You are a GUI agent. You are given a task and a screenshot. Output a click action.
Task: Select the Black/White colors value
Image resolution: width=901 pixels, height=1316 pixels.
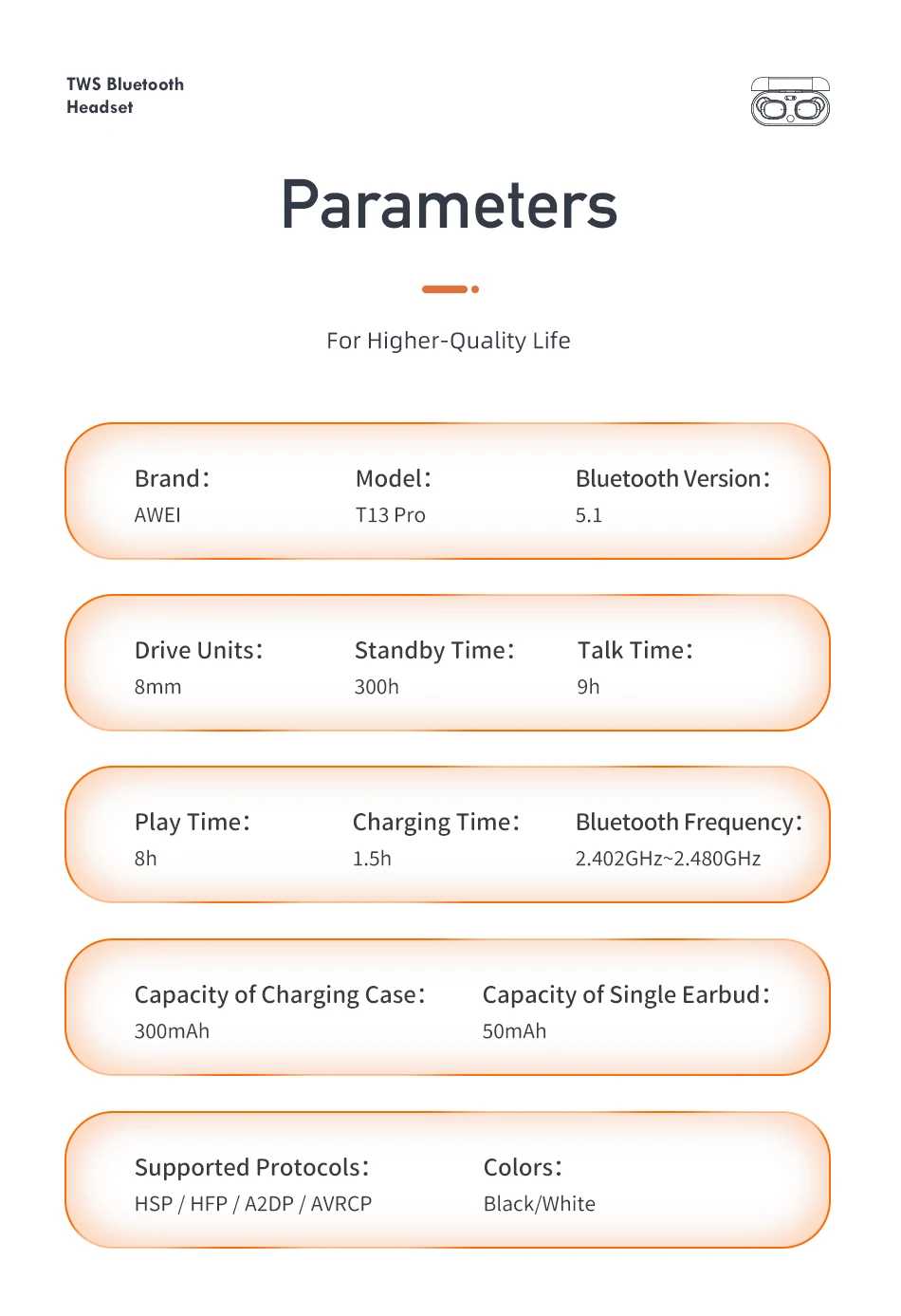pos(540,1204)
